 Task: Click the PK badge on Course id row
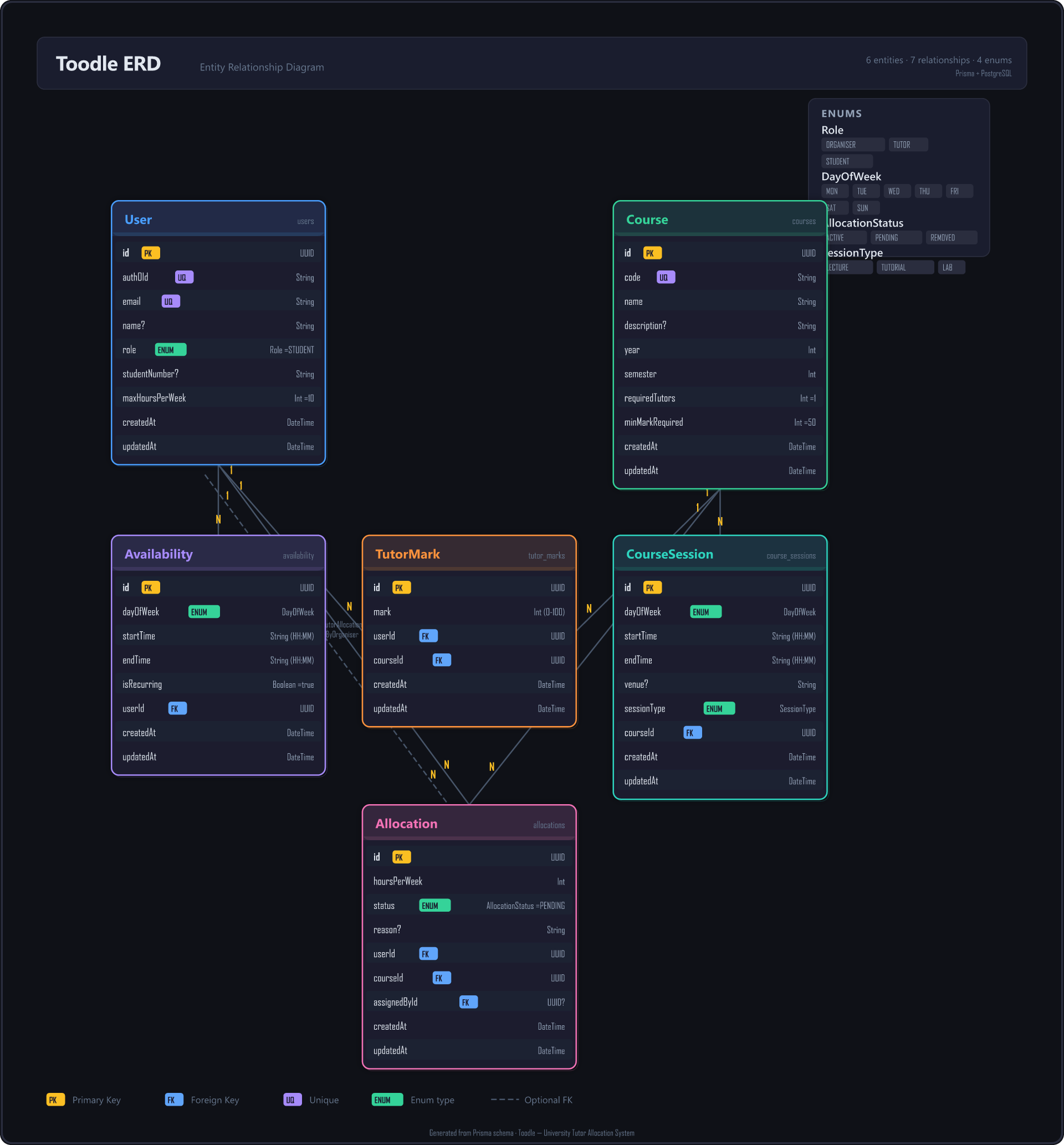pos(652,253)
